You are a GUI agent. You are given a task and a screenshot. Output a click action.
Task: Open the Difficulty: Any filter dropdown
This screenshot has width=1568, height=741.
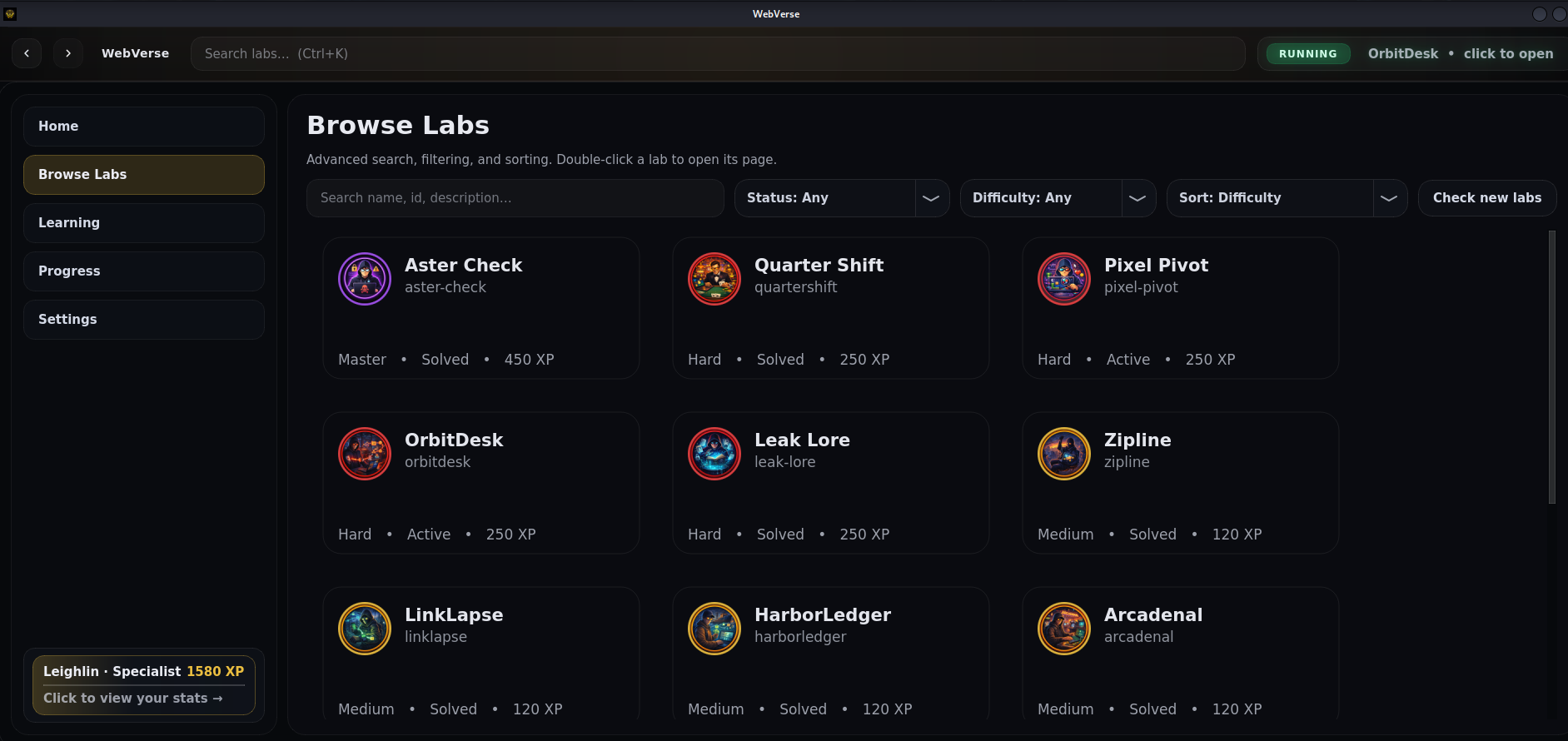click(x=1058, y=198)
